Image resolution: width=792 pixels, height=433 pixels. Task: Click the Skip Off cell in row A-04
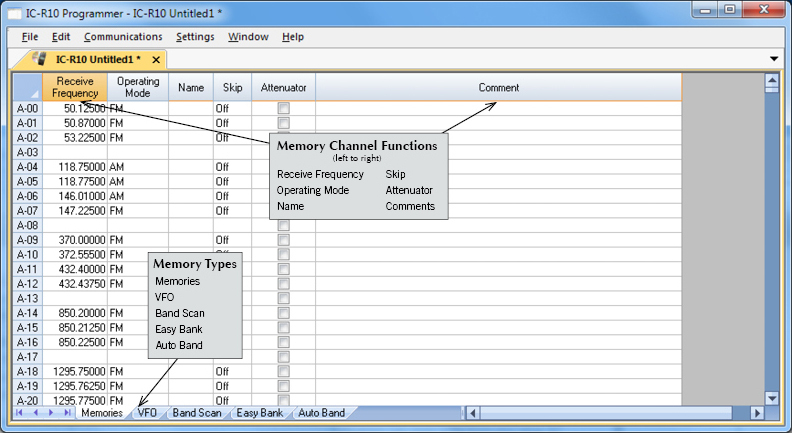[232, 167]
